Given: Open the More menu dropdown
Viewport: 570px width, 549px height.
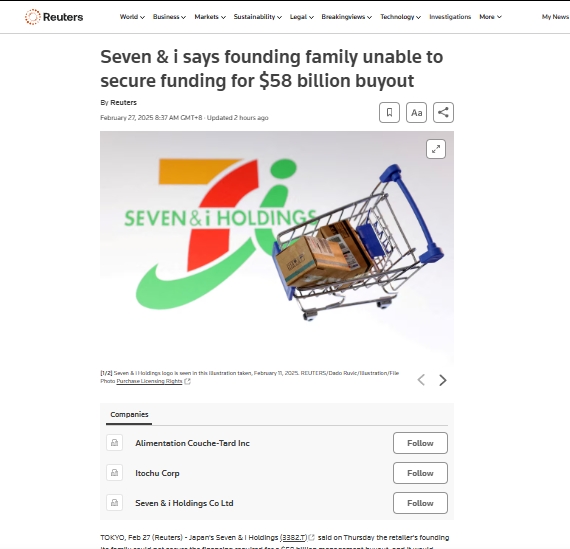Looking at the screenshot, I should [490, 17].
